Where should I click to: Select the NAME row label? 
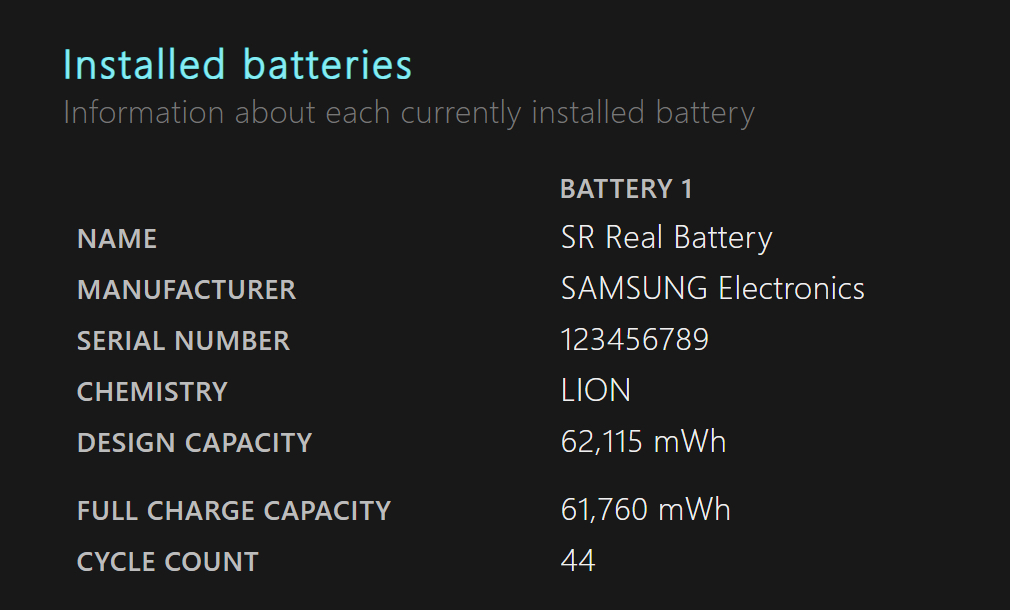117,240
